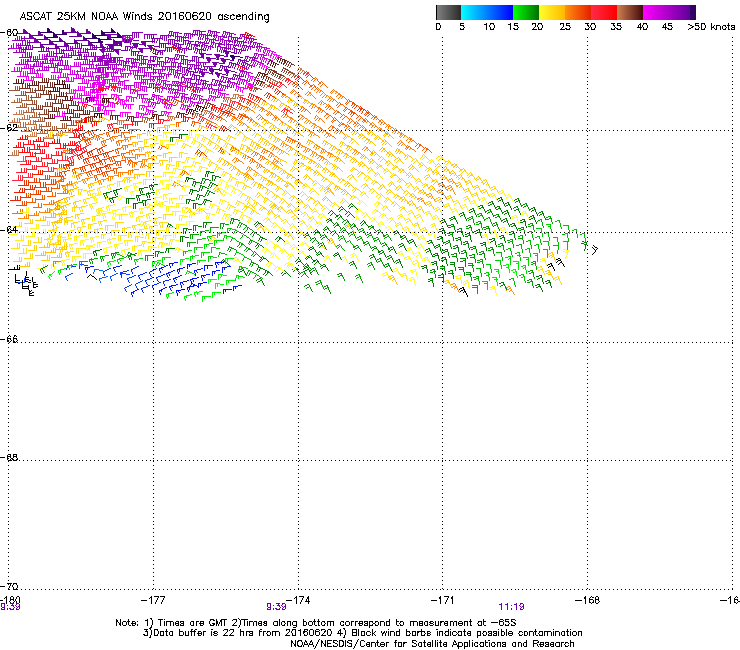Viewport: 740px width, 650px height.
Task: Click the '20' legend scale label
Action: point(537,27)
